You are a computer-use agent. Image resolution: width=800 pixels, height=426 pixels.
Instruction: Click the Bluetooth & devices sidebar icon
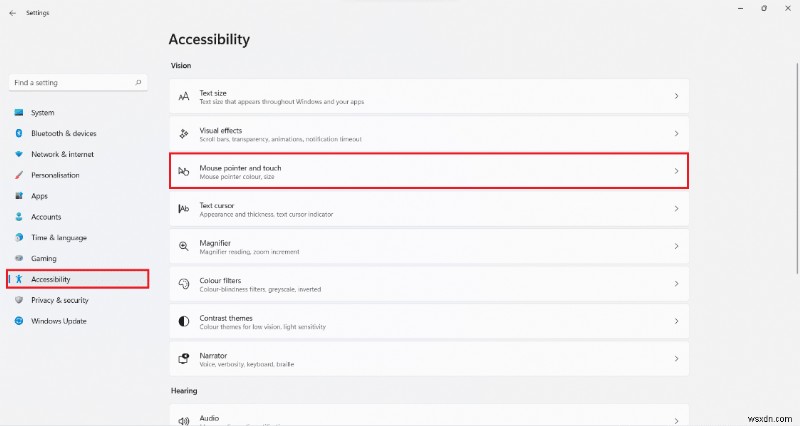tap(18, 133)
